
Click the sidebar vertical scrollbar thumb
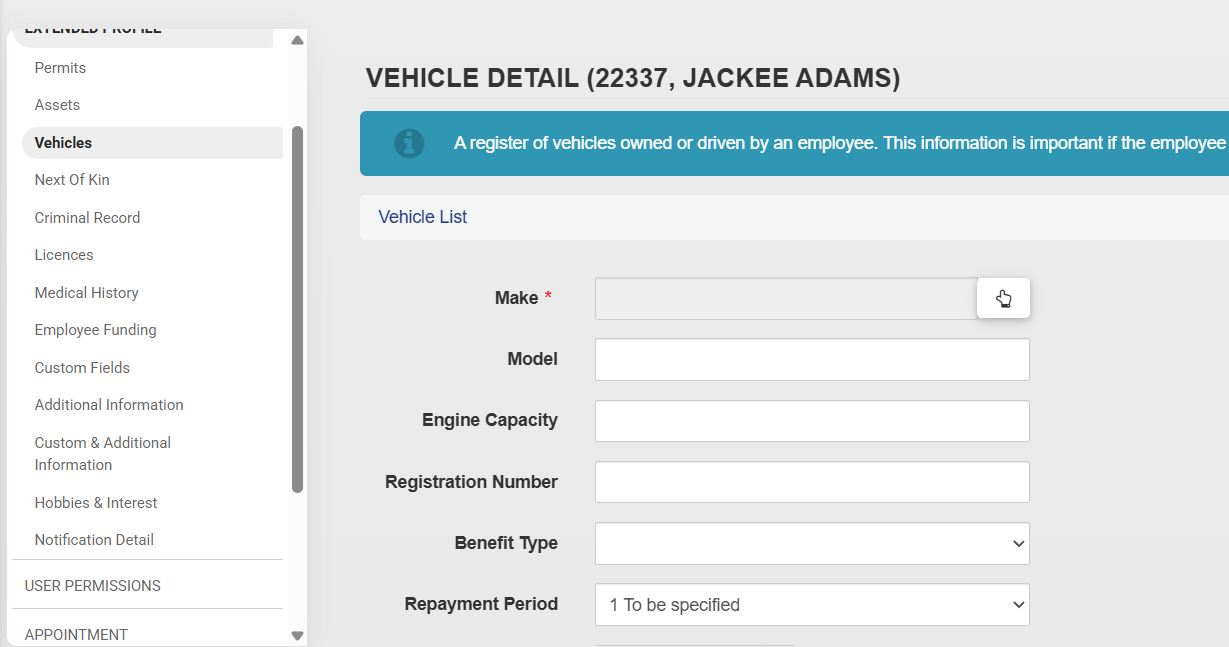click(x=297, y=310)
